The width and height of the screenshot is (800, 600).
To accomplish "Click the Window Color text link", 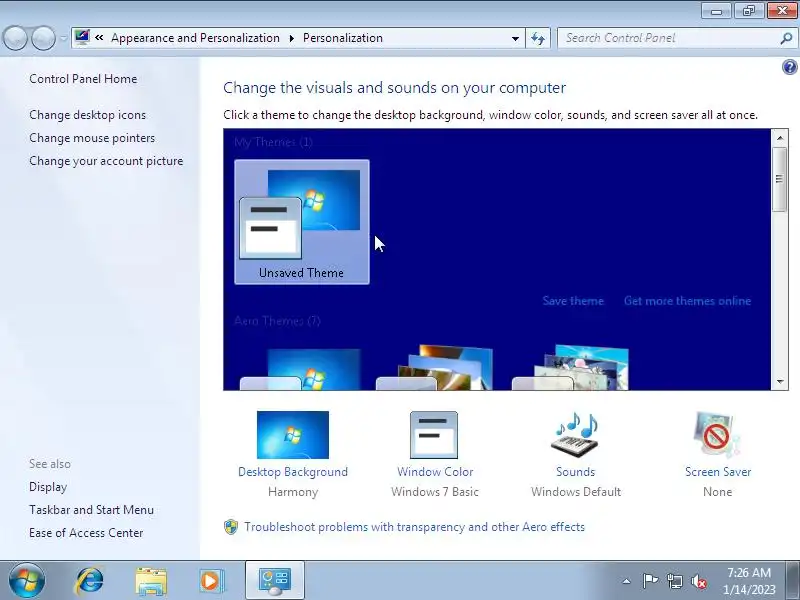I will [435, 472].
